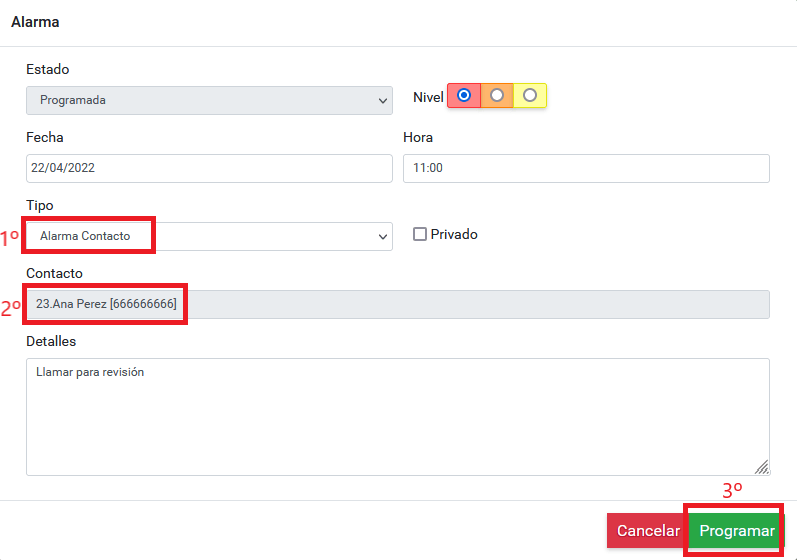Open the Estado dropdown showing Programada
Image resolution: width=797 pixels, height=560 pixels.
209,100
